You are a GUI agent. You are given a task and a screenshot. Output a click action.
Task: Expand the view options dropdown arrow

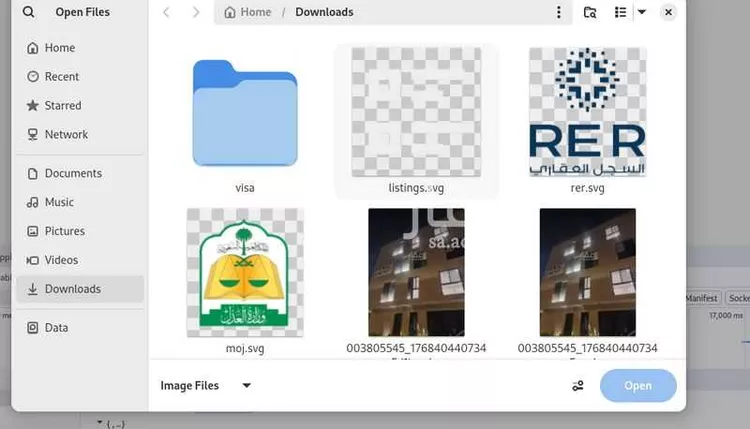click(642, 12)
